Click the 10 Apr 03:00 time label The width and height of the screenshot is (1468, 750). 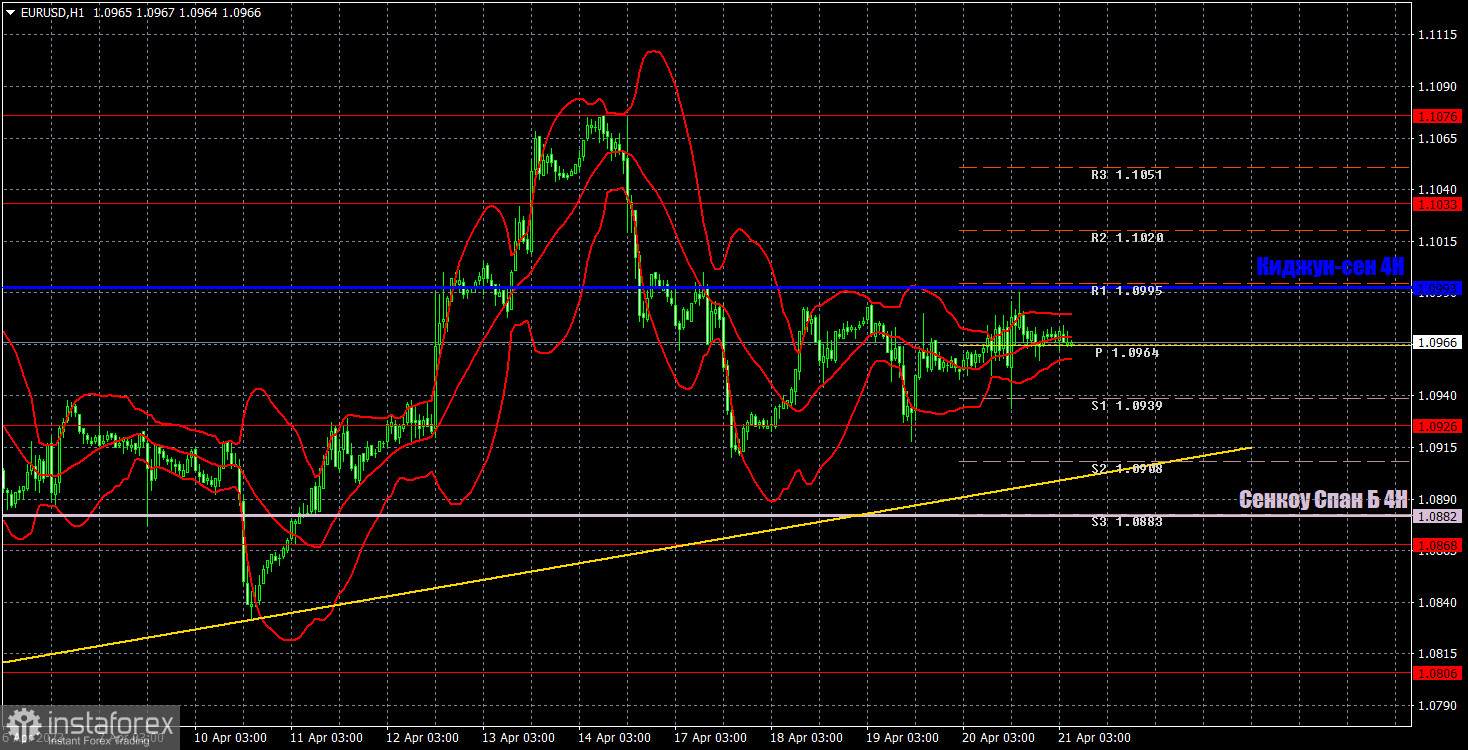click(x=230, y=737)
